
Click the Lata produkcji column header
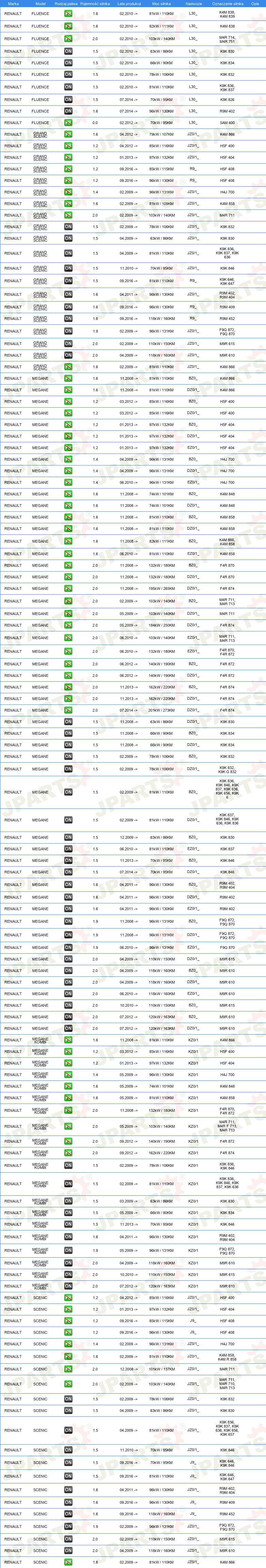point(129,4)
